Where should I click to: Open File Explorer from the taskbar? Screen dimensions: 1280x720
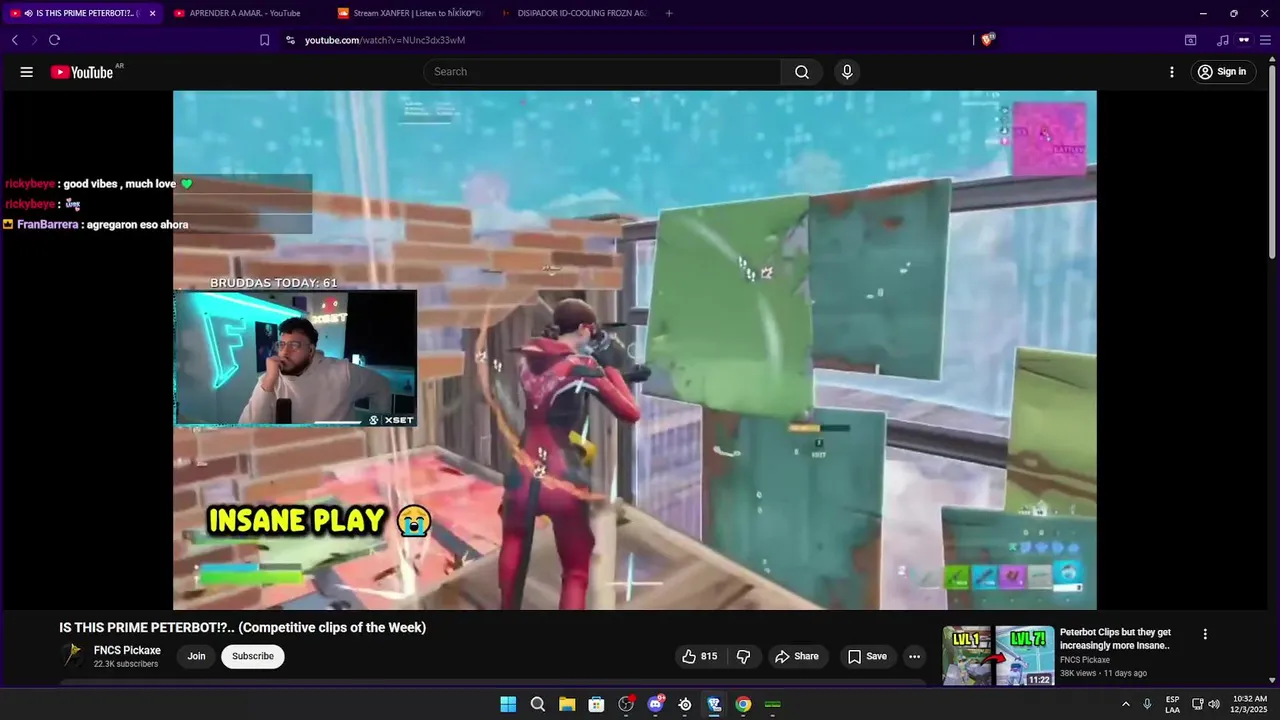pyautogui.click(x=567, y=704)
